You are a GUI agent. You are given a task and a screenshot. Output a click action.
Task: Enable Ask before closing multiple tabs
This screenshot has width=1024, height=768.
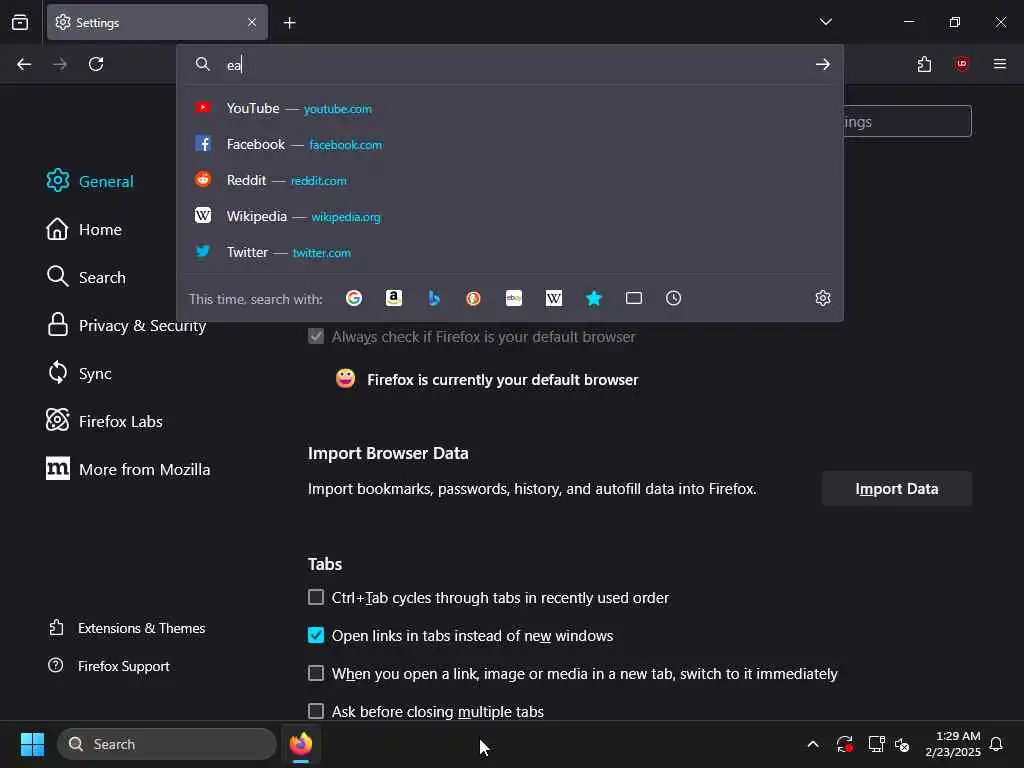pyautogui.click(x=315, y=711)
